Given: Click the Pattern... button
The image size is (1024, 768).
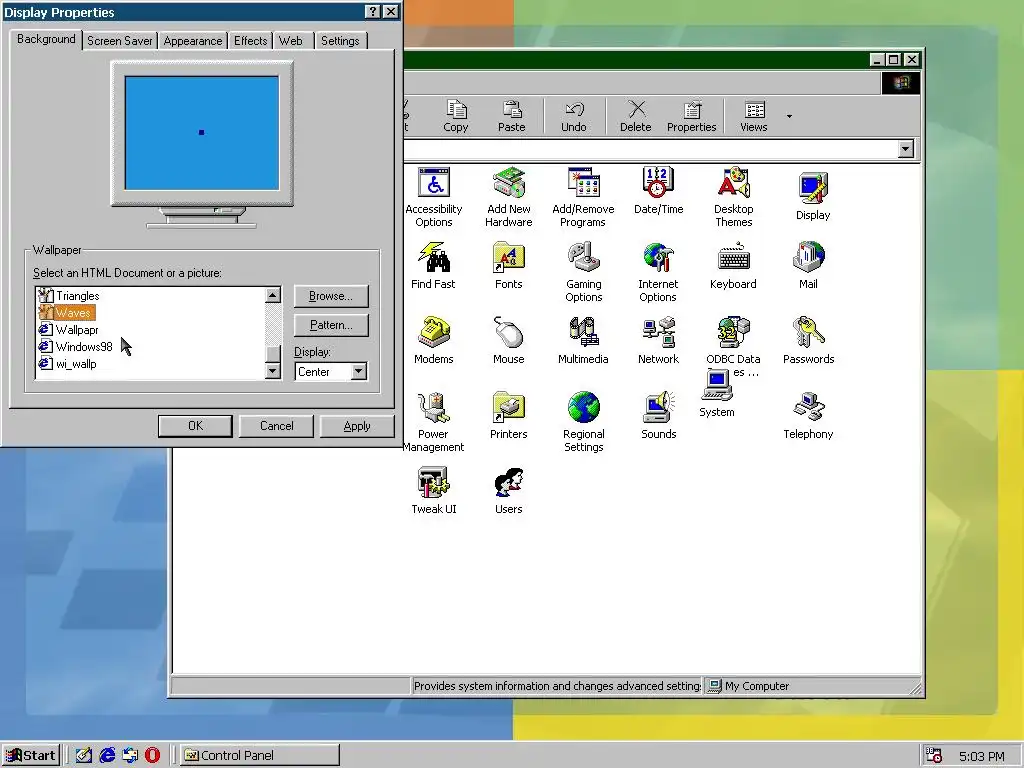Looking at the screenshot, I should [x=331, y=325].
